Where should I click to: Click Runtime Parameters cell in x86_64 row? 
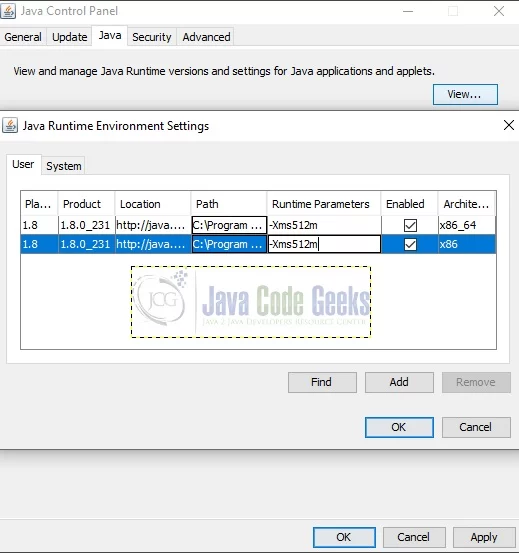click(324, 225)
